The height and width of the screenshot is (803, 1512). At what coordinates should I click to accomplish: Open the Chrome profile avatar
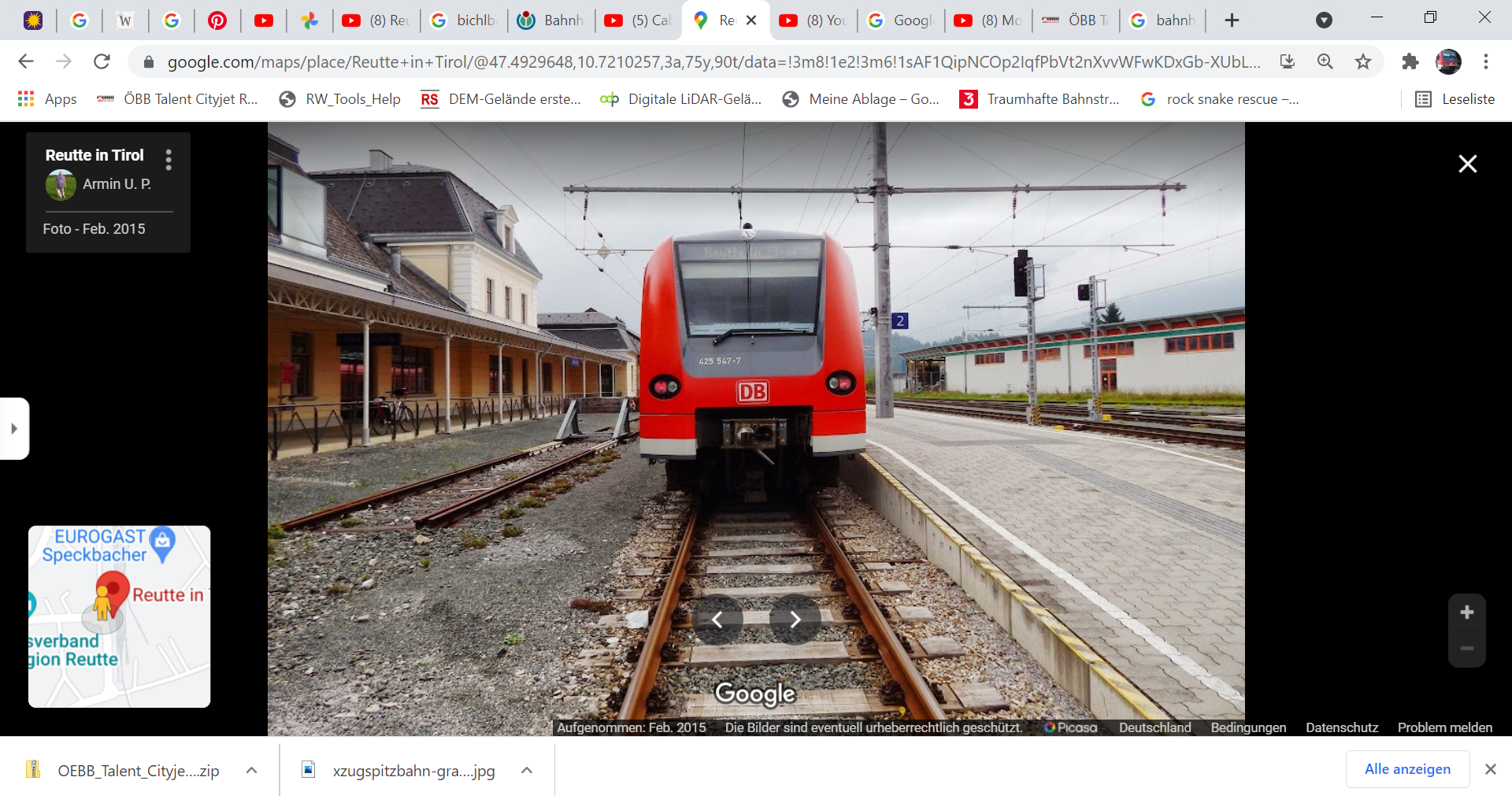(1448, 61)
